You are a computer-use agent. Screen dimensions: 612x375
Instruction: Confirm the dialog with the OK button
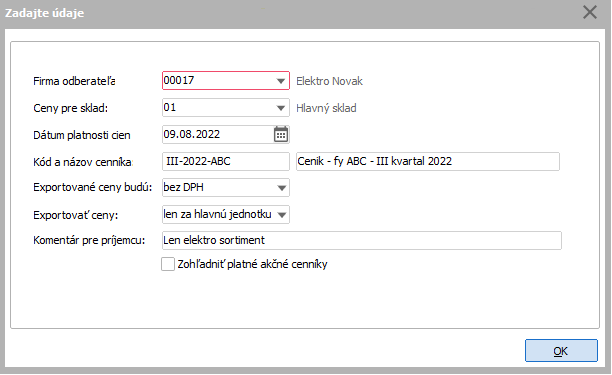561,350
